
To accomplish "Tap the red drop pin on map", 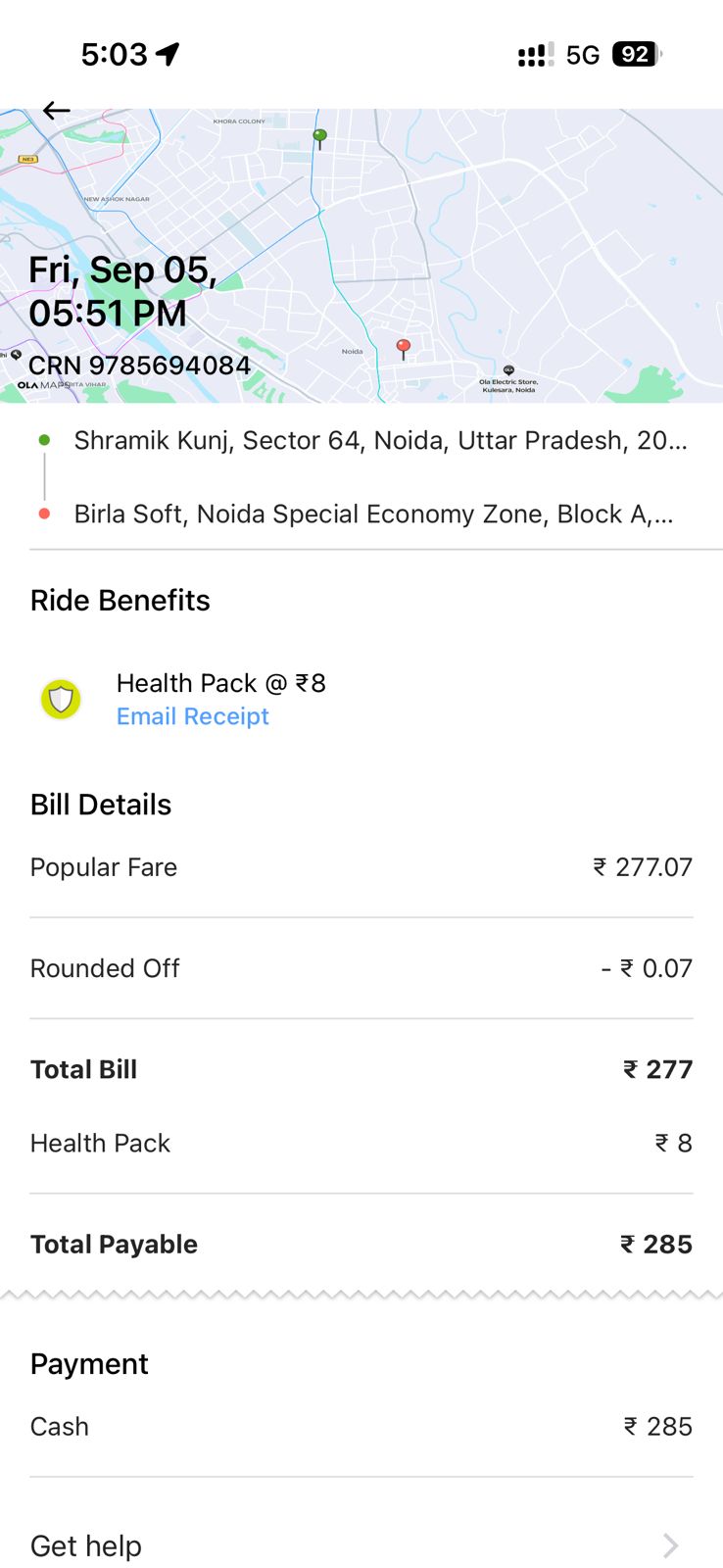I will pos(403,347).
